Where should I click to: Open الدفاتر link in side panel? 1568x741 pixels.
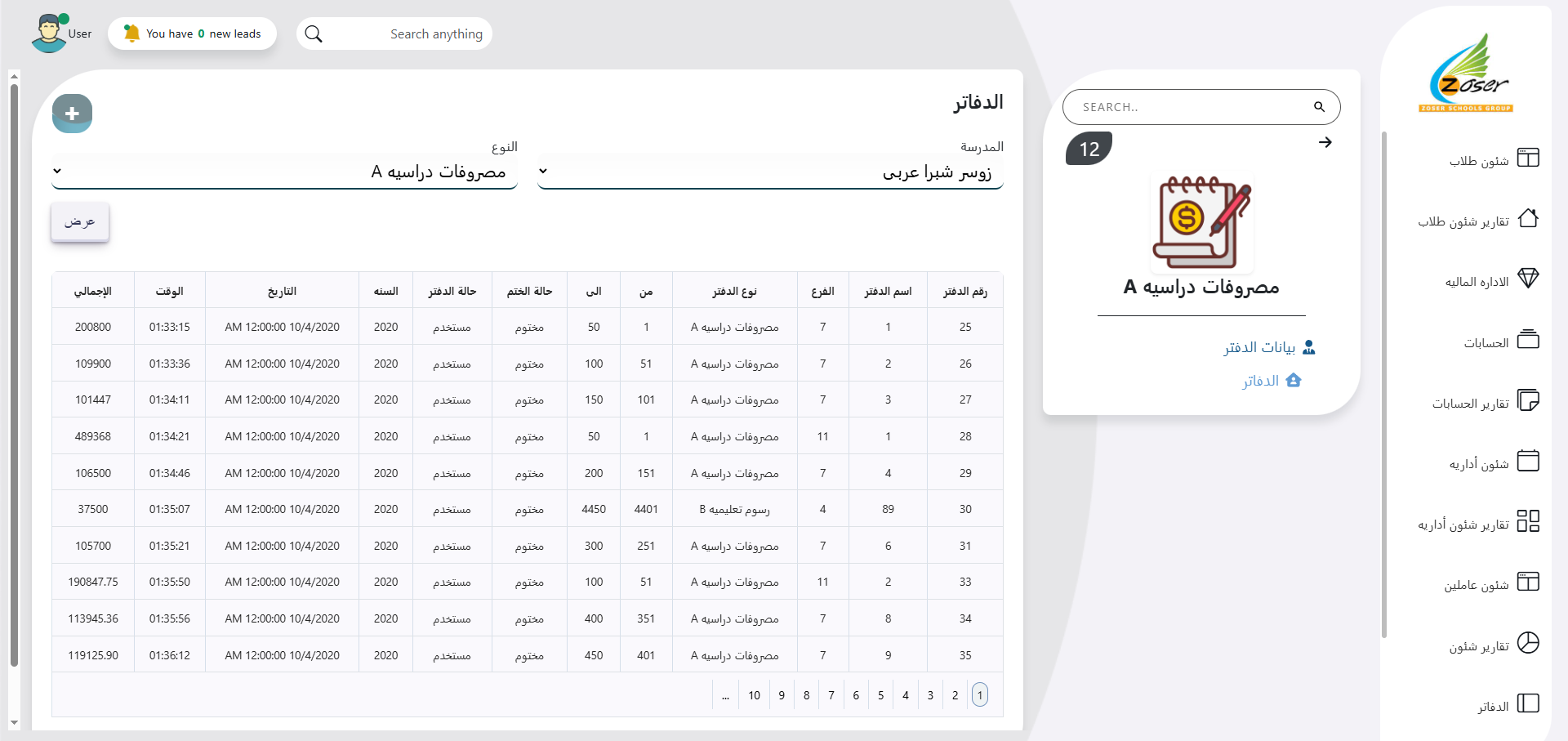[x=1261, y=381]
